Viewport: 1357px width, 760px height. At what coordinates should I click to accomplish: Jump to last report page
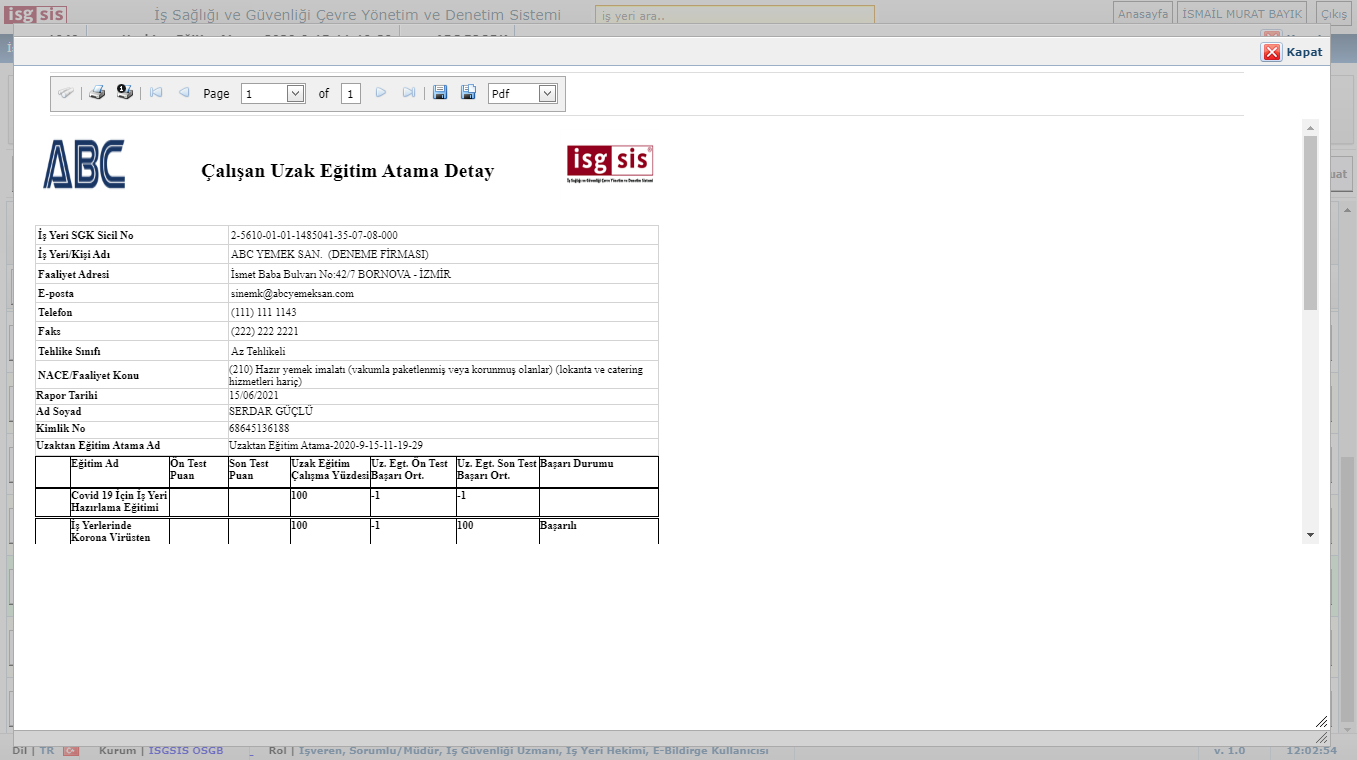tap(409, 93)
